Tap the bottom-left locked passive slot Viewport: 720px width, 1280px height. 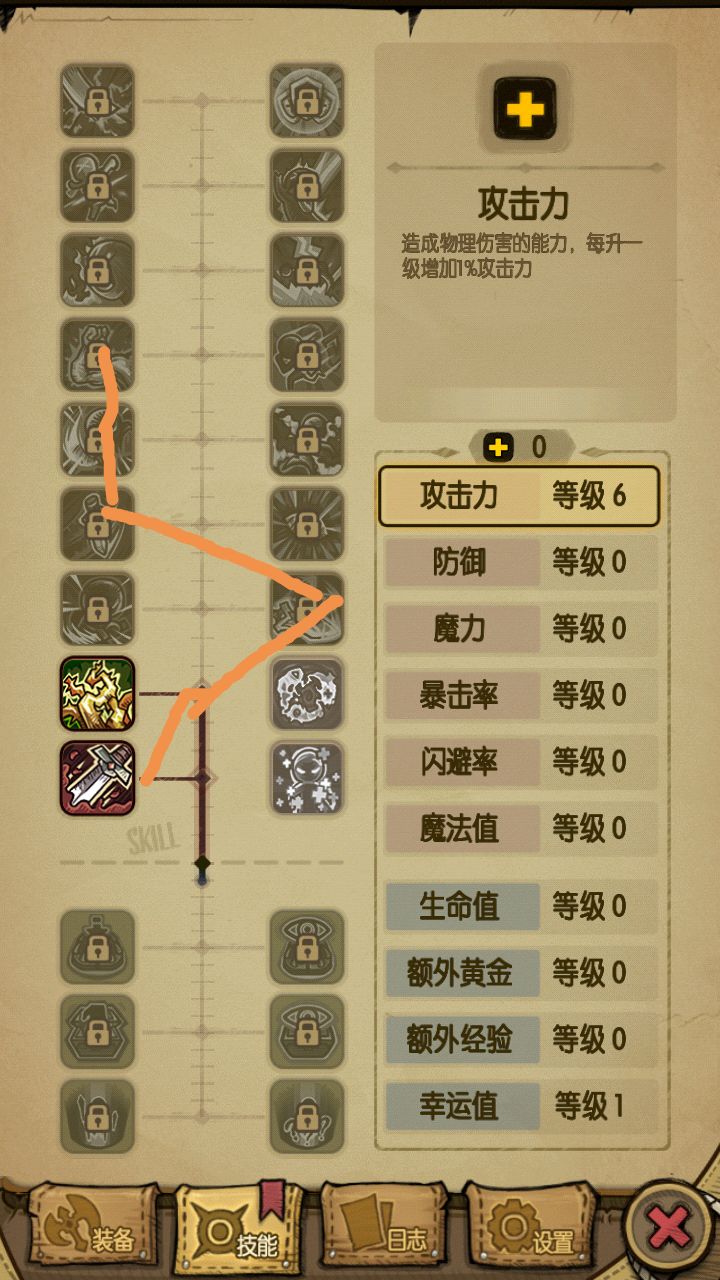coord(97,1116)
